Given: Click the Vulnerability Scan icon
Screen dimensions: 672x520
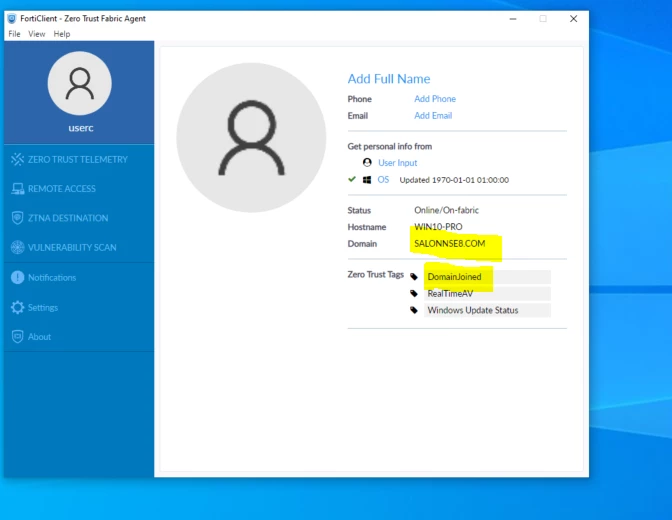Looking at the screenshot, I should 18,247.
